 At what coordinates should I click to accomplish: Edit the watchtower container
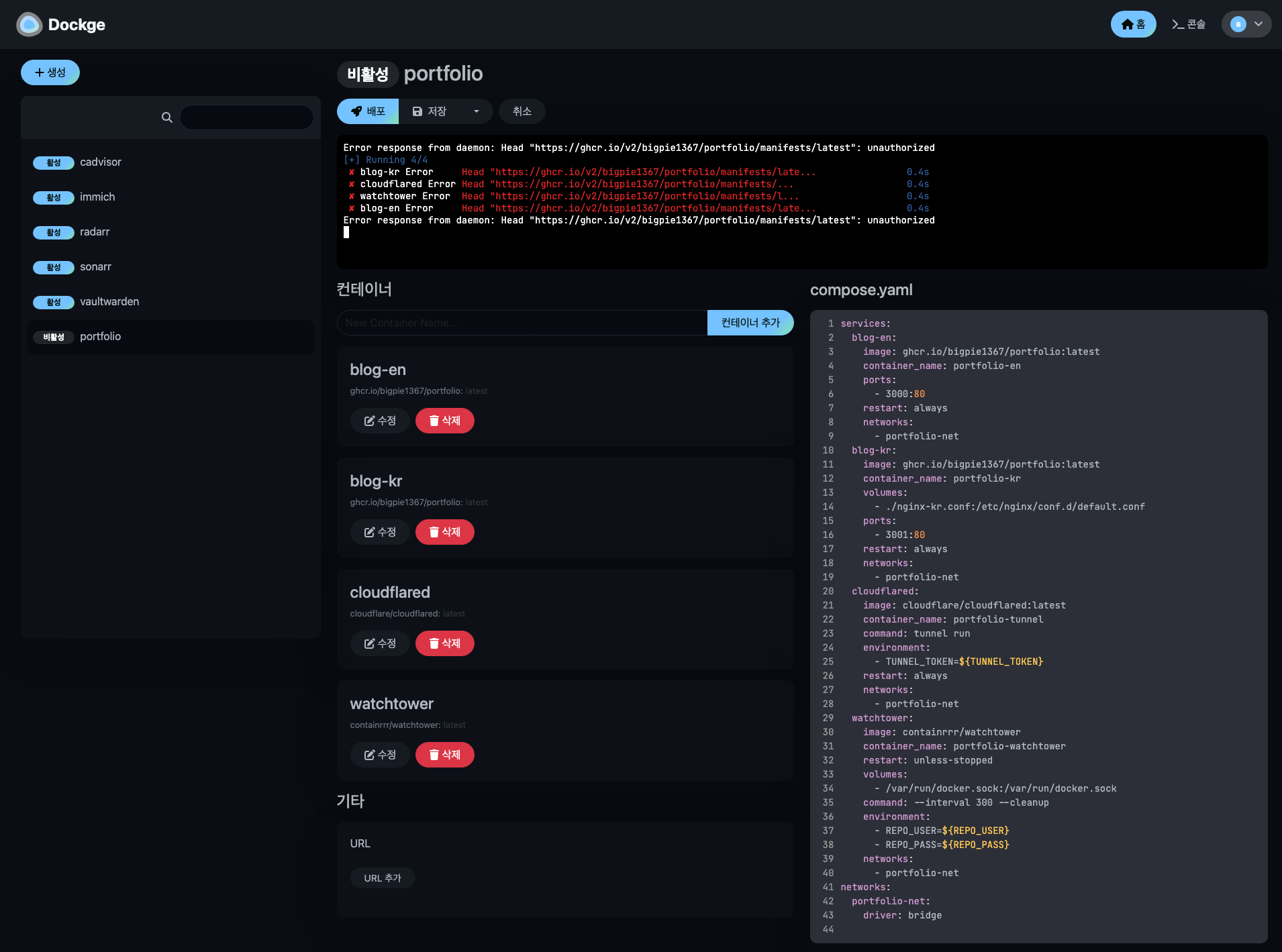coord(380,755)
